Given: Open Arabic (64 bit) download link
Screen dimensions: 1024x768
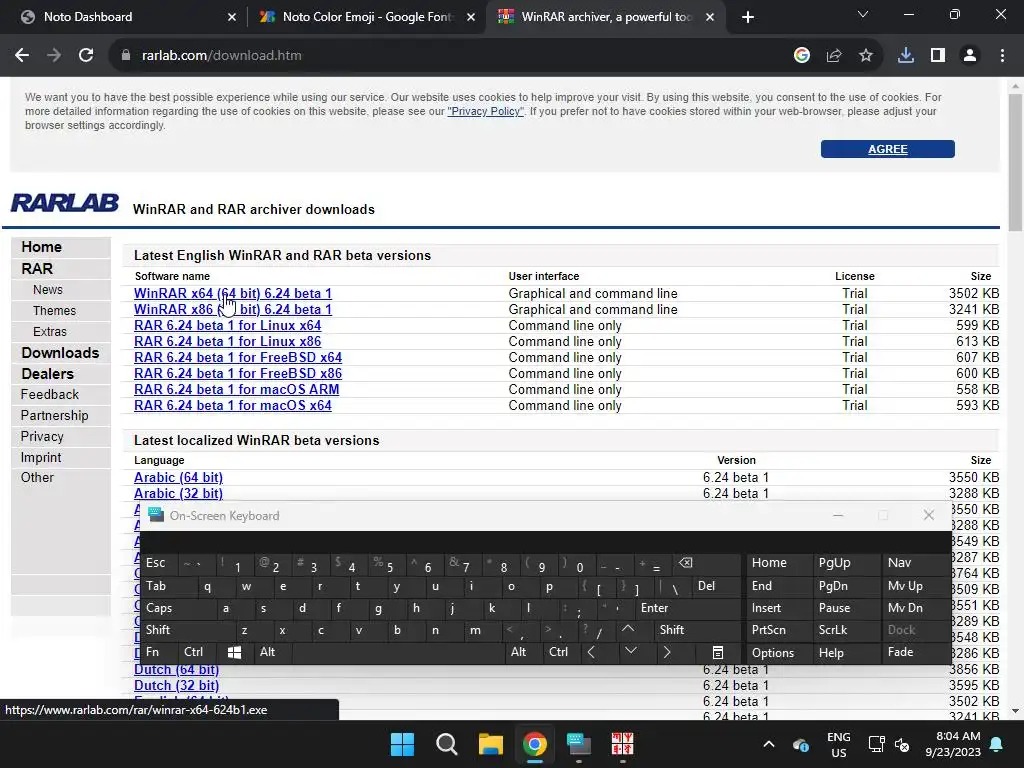Looking at the screenshot, I should pos(178,477).
